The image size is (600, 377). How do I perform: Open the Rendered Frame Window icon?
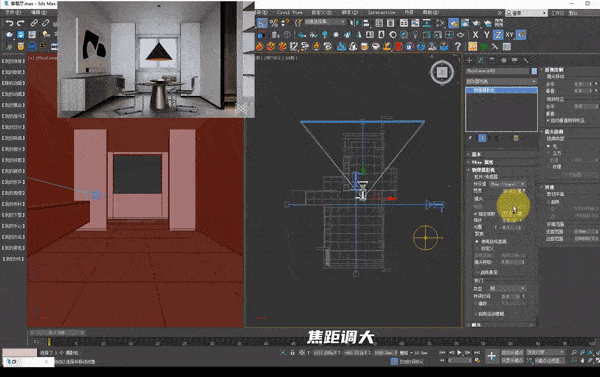tap(465, 23)
